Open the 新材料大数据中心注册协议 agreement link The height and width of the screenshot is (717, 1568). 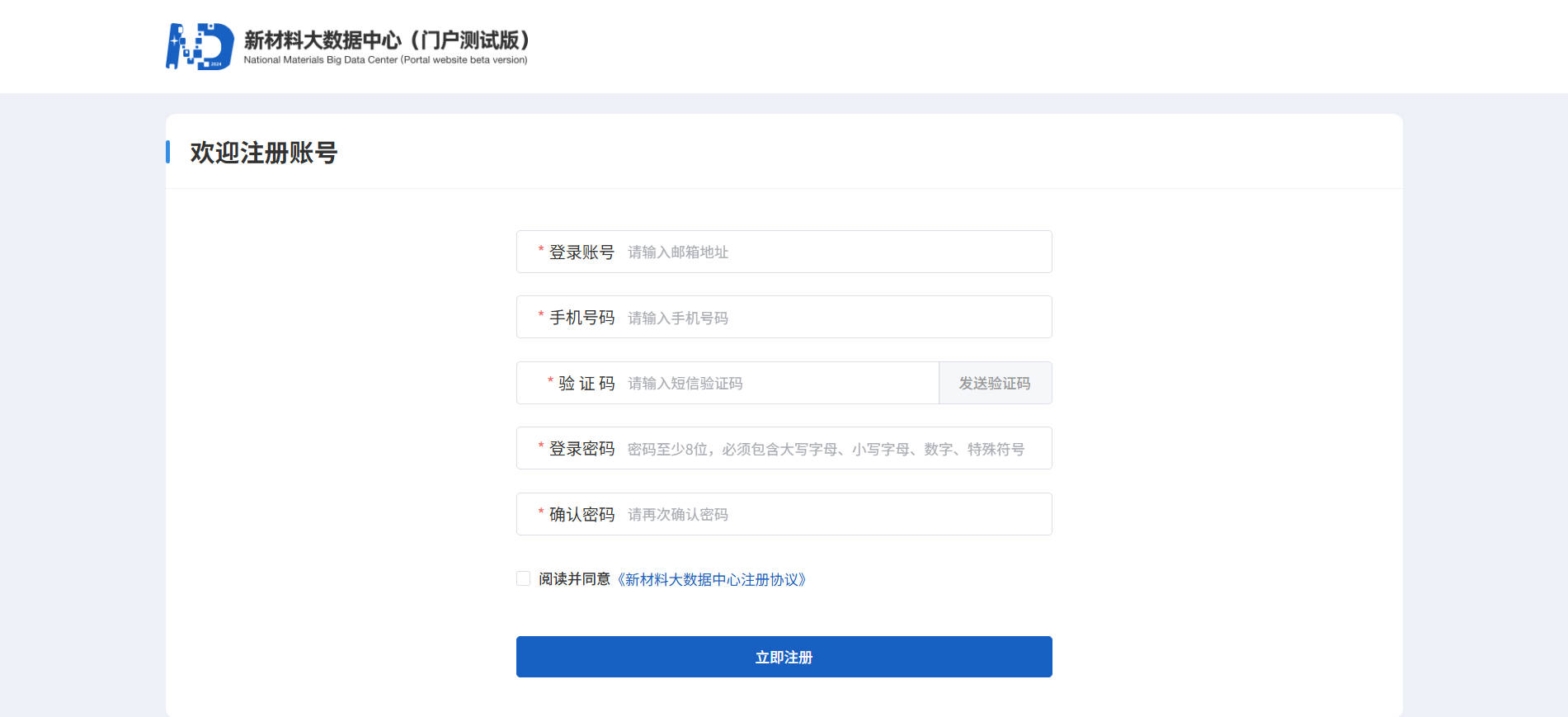714,580
